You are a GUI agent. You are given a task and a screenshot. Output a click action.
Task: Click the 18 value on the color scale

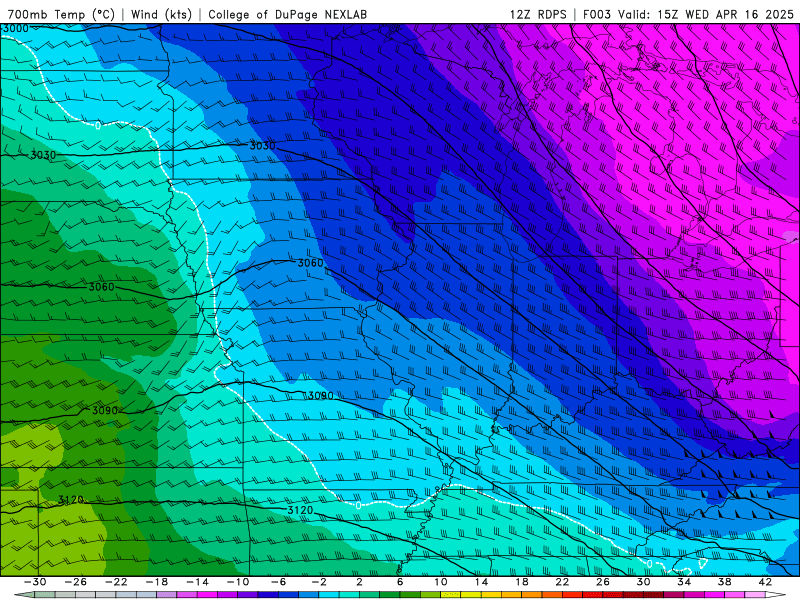pyautogui.click(x=522, y=582)
